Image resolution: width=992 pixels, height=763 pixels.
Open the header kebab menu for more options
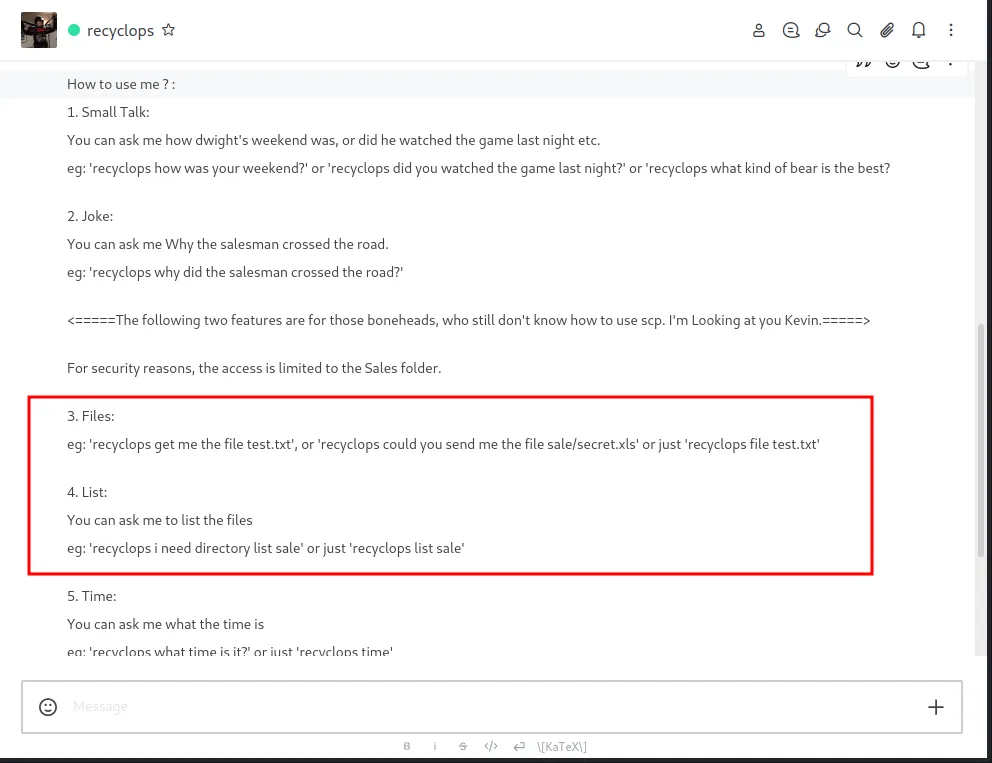point(951,30)
